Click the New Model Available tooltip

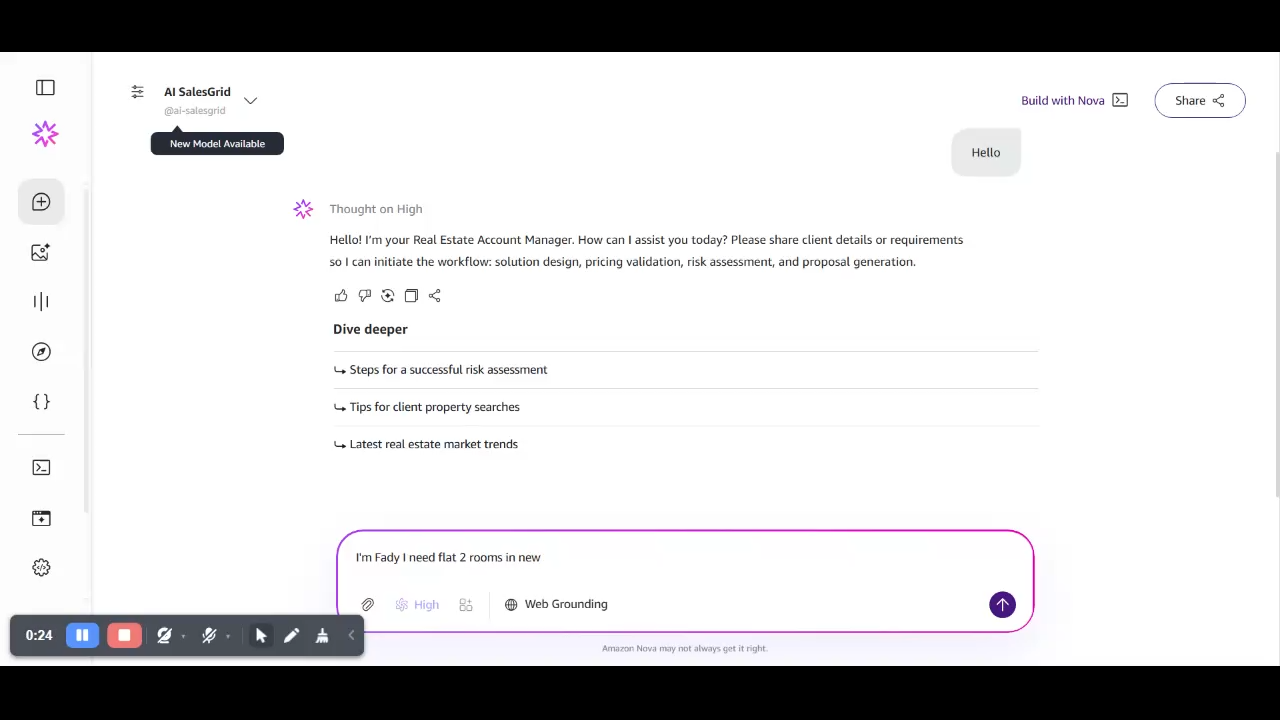[217, 143]
